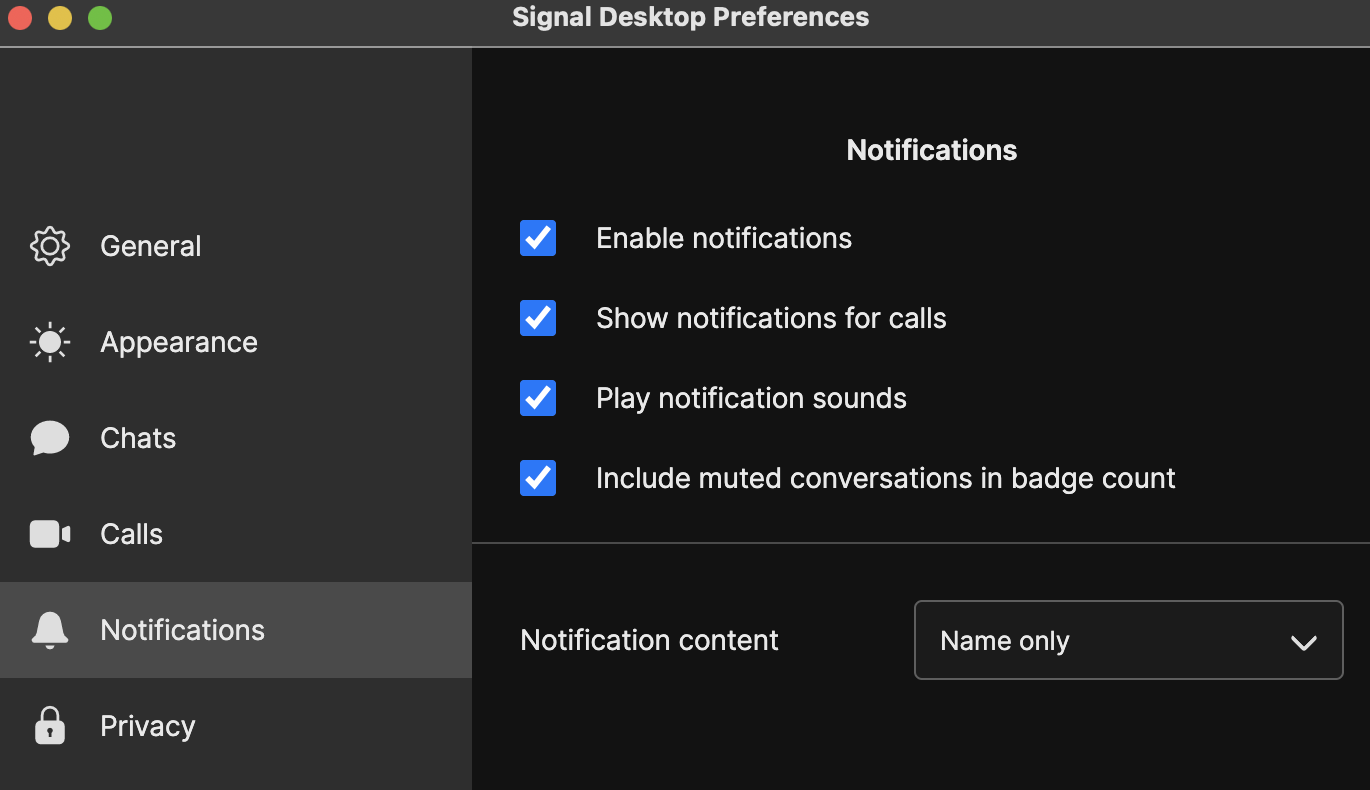
Task: Change notification content from Name only
Action: click(1128, 640)
